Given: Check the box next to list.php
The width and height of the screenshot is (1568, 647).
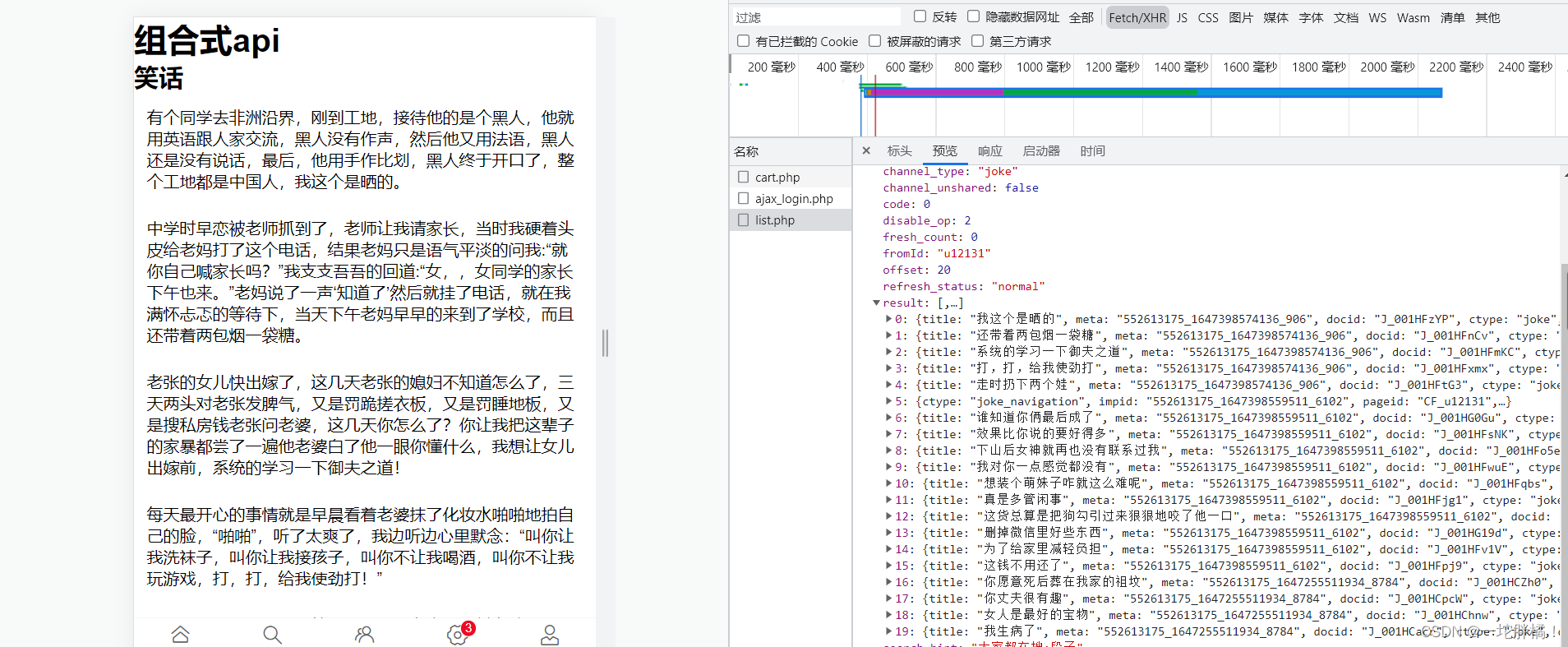Looking at the screenshot, I should tap(744, 220).
